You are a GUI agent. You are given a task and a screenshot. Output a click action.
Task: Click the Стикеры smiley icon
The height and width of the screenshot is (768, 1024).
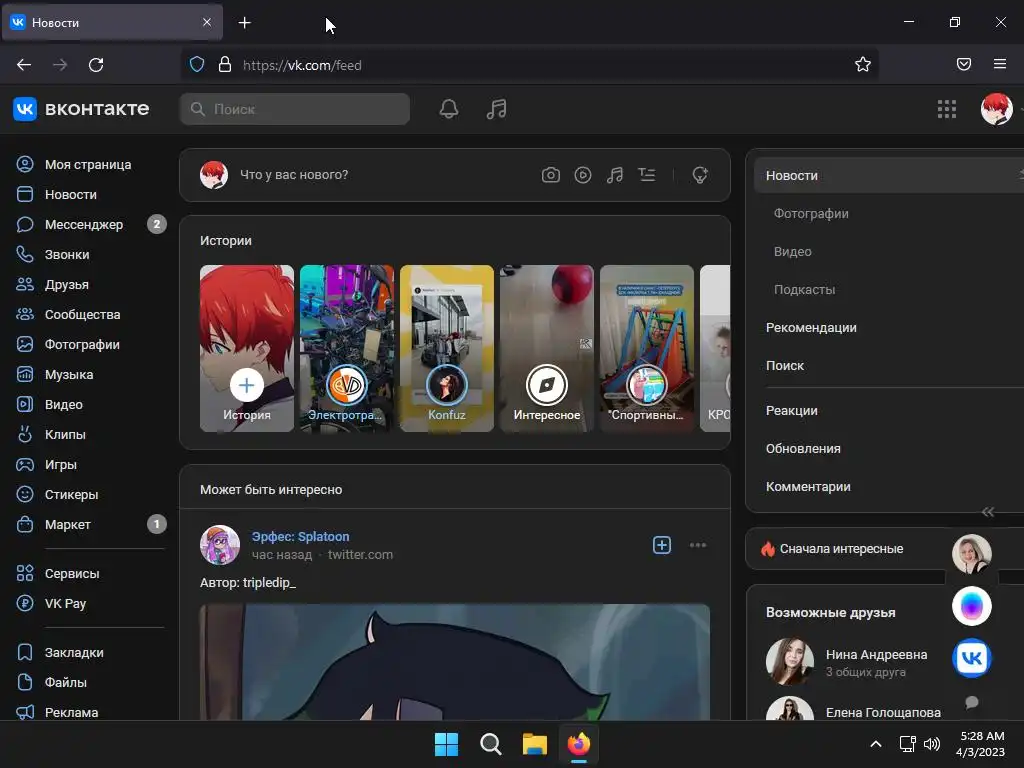[x=25, y=494]
